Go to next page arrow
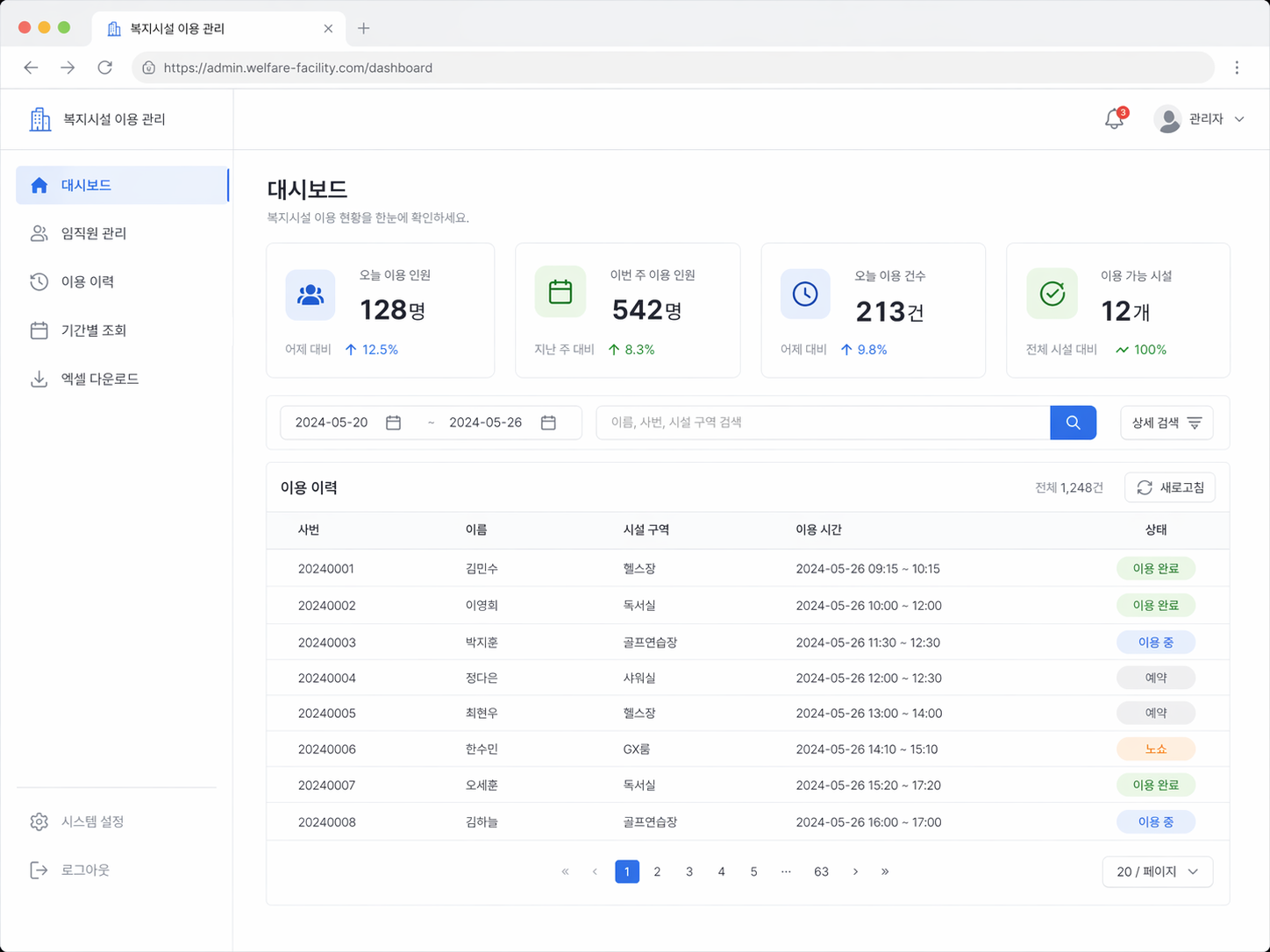1270x952 pixels. point(855,871)
